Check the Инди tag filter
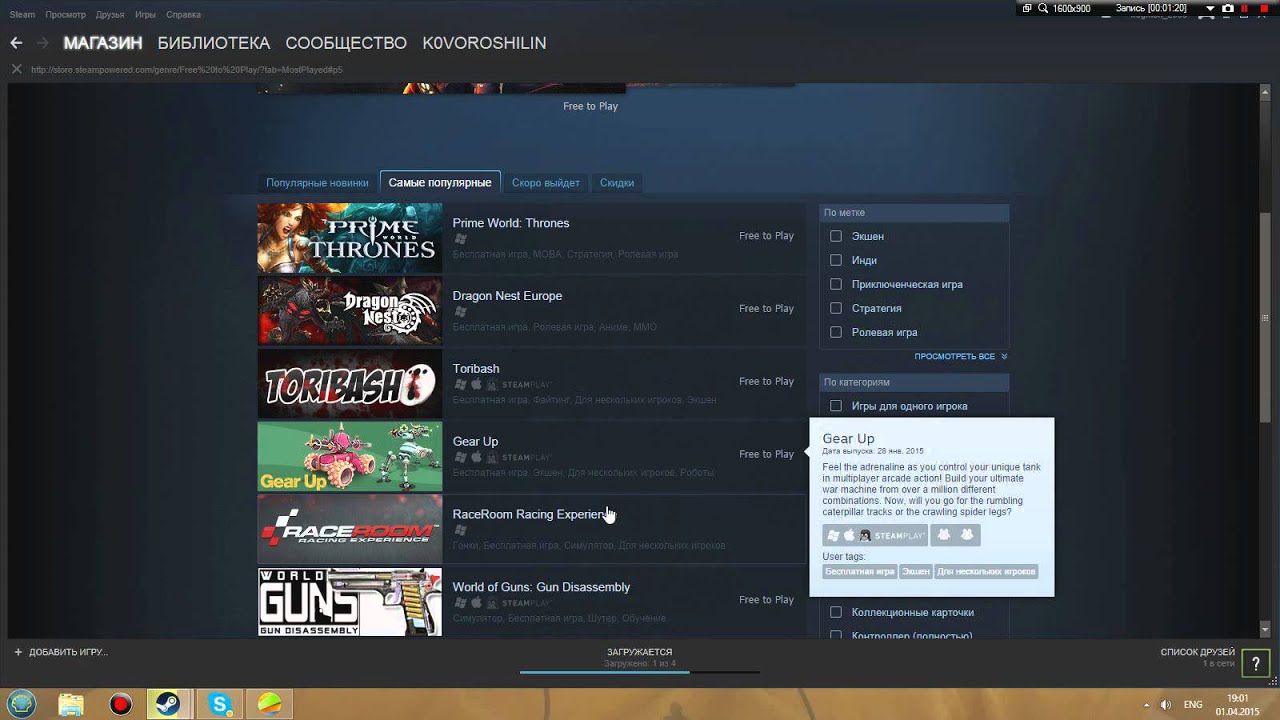This screenshot has width=1280, height=720. click(x=836, y=260)
